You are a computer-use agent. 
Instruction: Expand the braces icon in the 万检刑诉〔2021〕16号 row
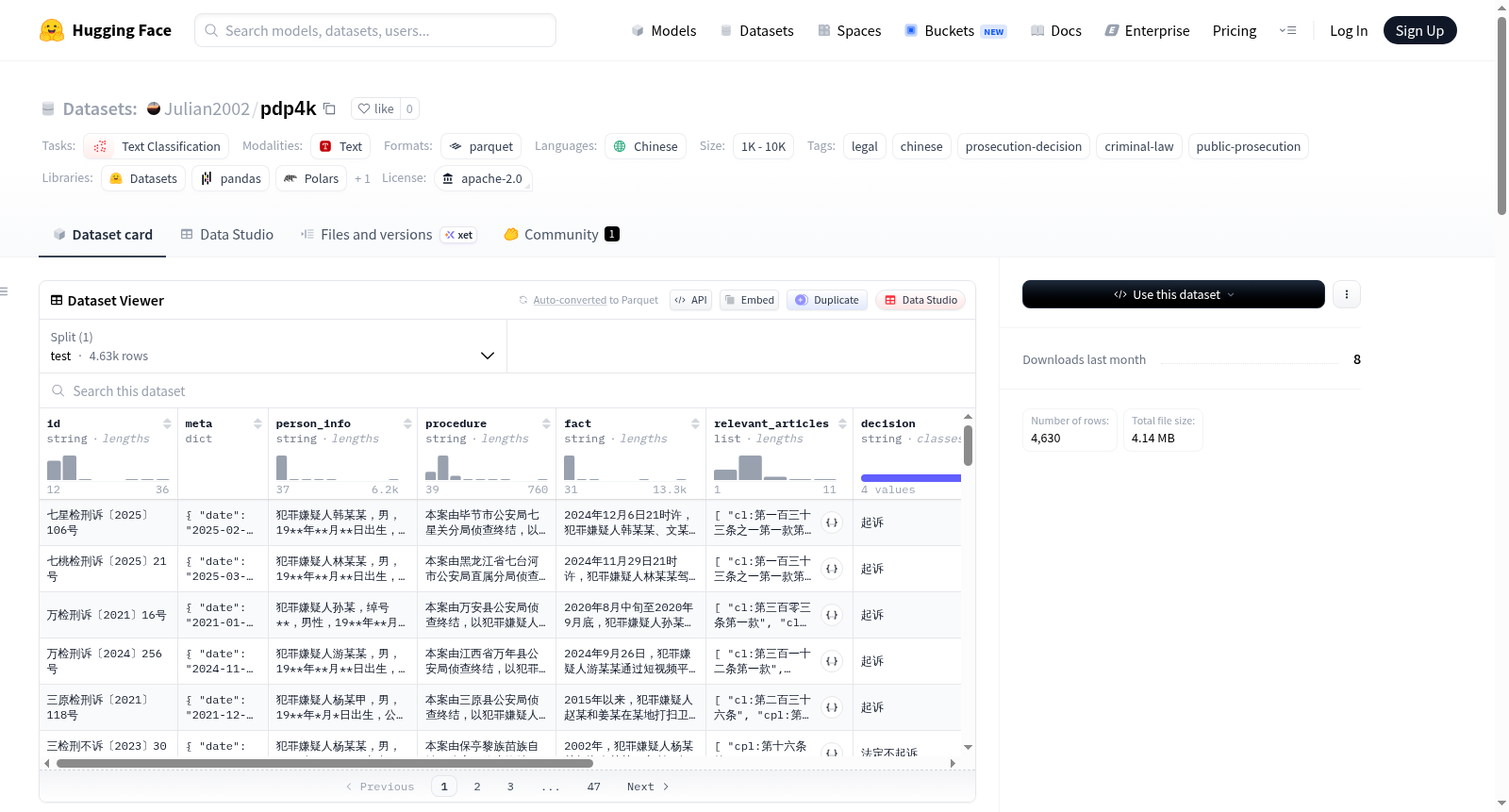point(832,615)
